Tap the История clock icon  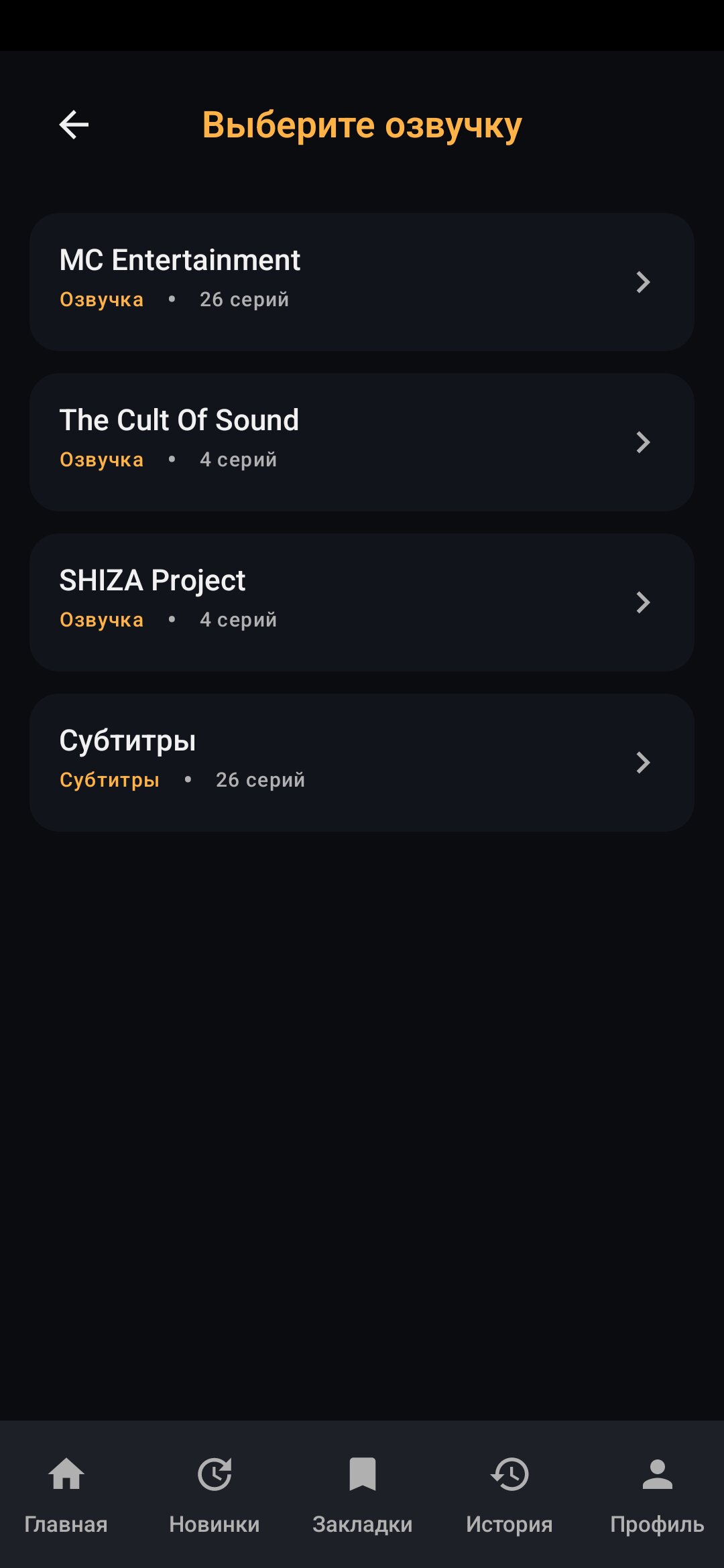[509, 1474]
